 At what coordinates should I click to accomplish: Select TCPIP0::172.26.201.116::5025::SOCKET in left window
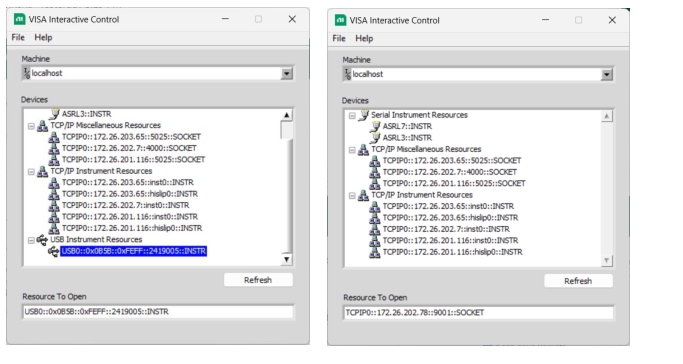tap(133, 160)
